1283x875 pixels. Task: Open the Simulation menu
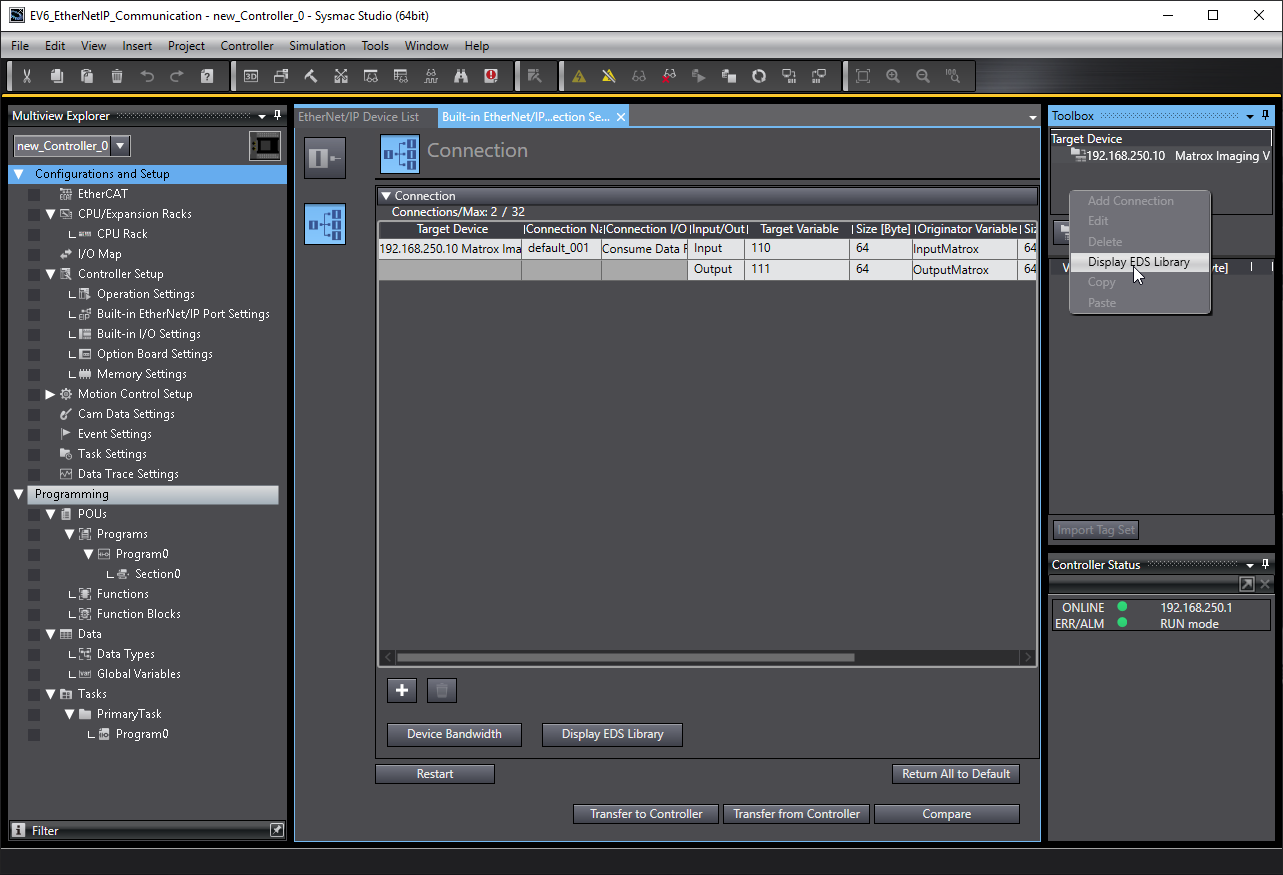pos(317,46)
